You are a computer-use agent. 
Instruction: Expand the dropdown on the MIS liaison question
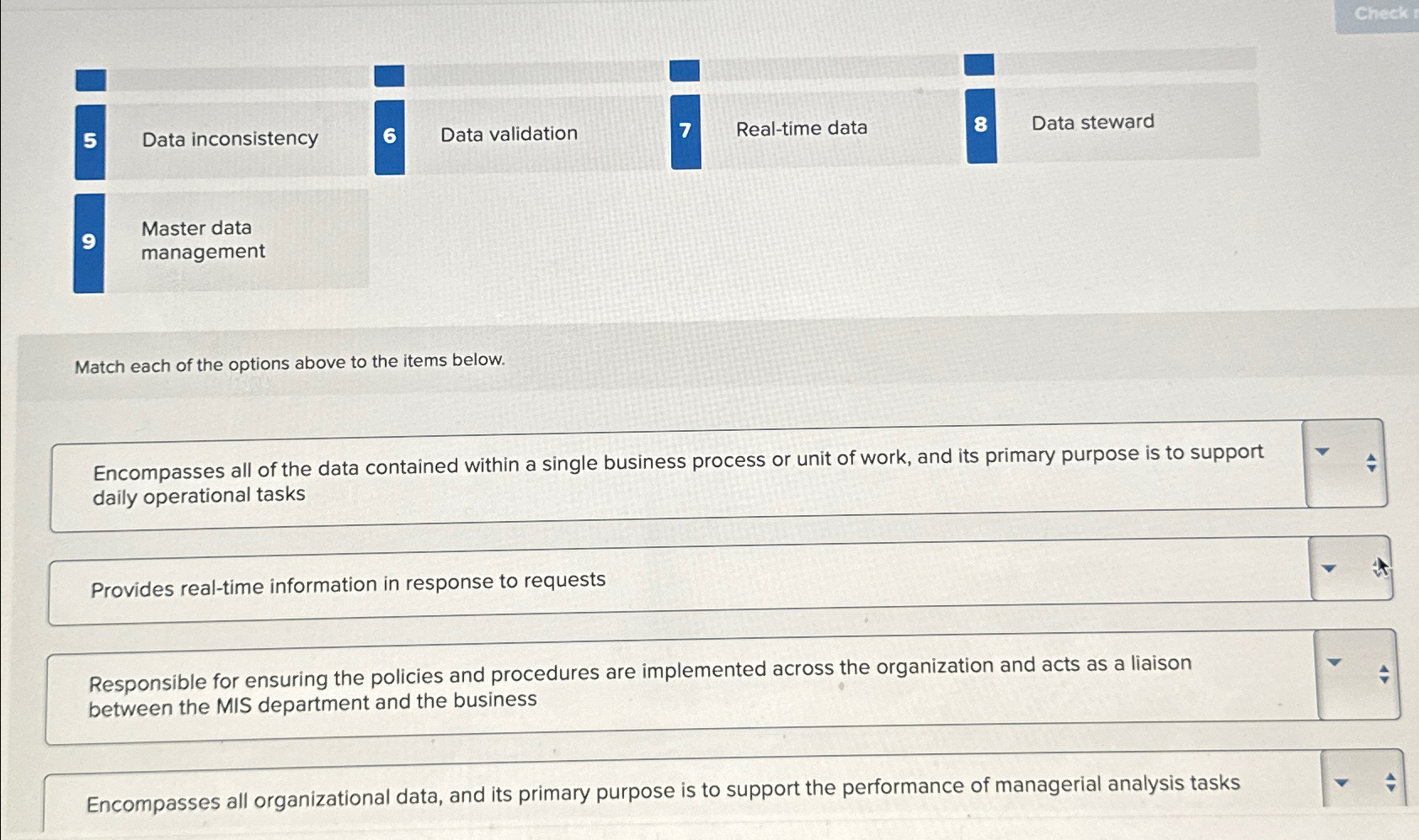tap(1336, 662)
